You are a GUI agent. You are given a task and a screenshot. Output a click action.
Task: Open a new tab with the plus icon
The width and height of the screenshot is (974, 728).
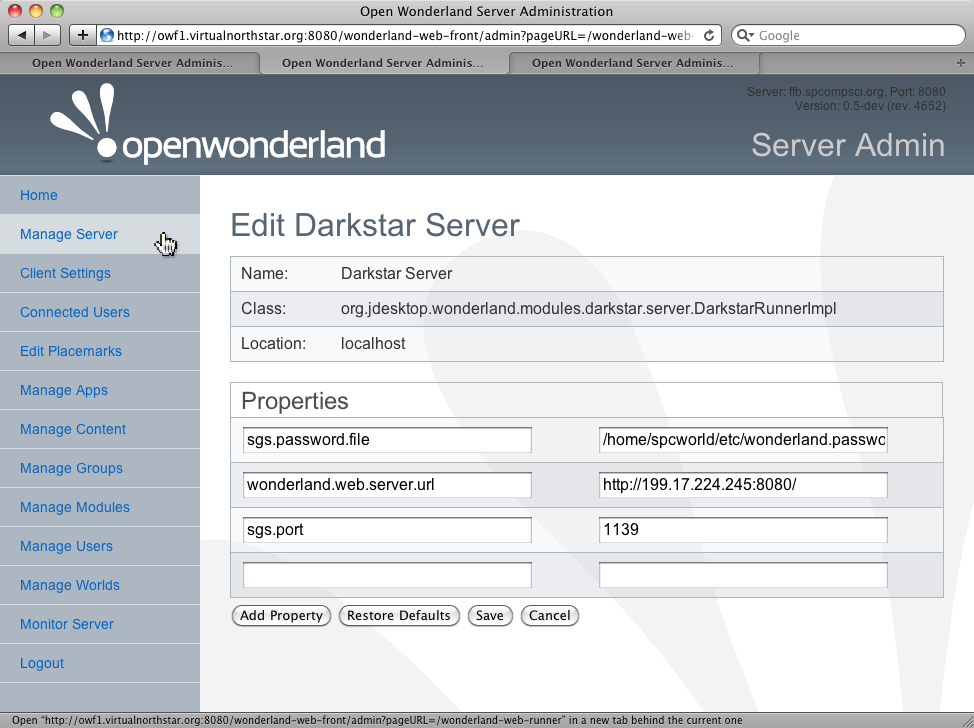(x=960, y=63)
